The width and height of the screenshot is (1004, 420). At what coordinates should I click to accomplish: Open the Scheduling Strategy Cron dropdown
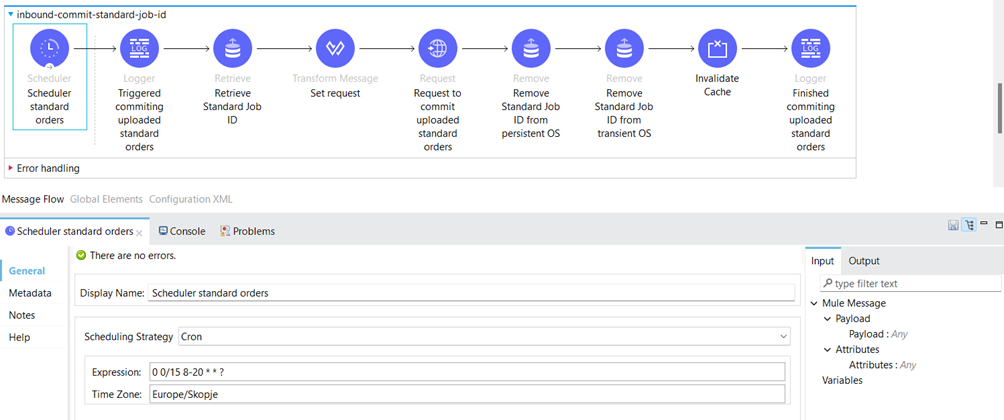[x=484, y=336]
